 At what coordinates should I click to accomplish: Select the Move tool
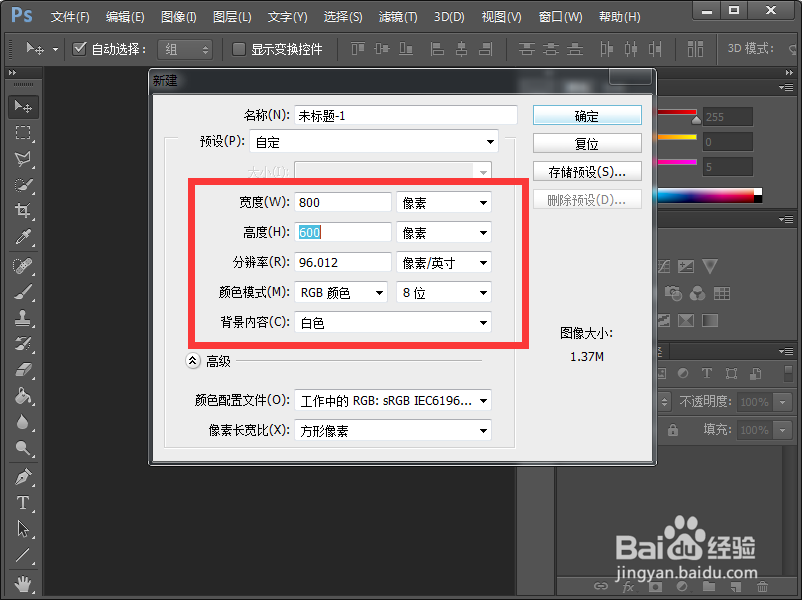tap(21, 105)
